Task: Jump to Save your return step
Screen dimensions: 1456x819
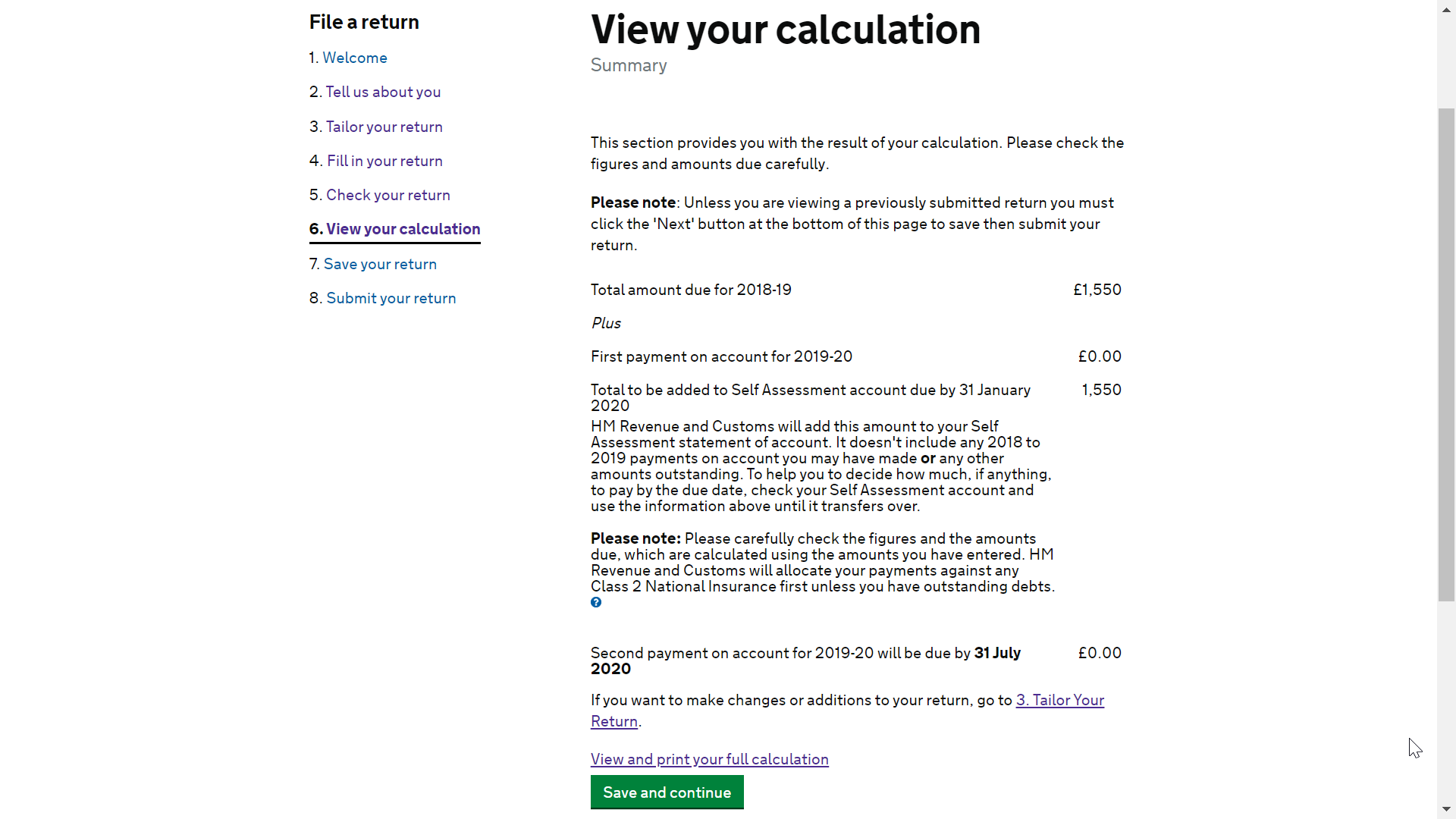Action: 380,264
